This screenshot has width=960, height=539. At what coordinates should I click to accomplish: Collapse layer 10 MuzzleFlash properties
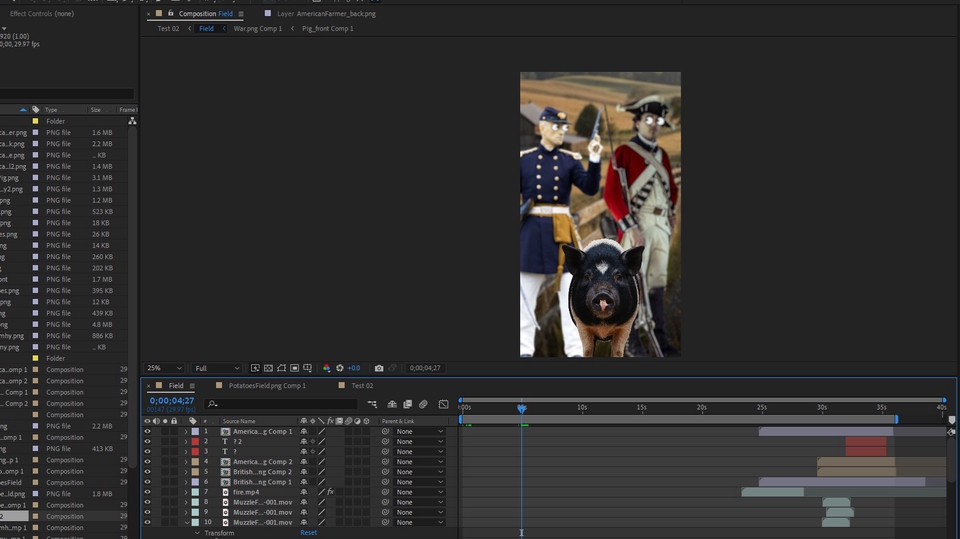(186, 522)
